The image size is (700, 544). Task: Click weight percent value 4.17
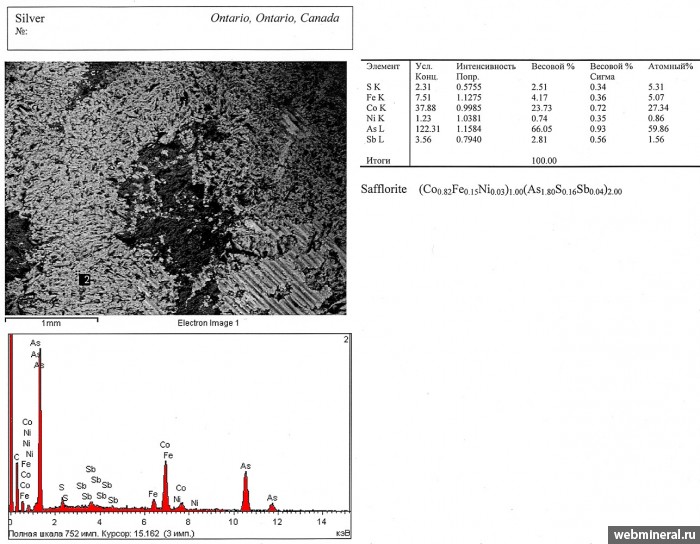[539, 97]
